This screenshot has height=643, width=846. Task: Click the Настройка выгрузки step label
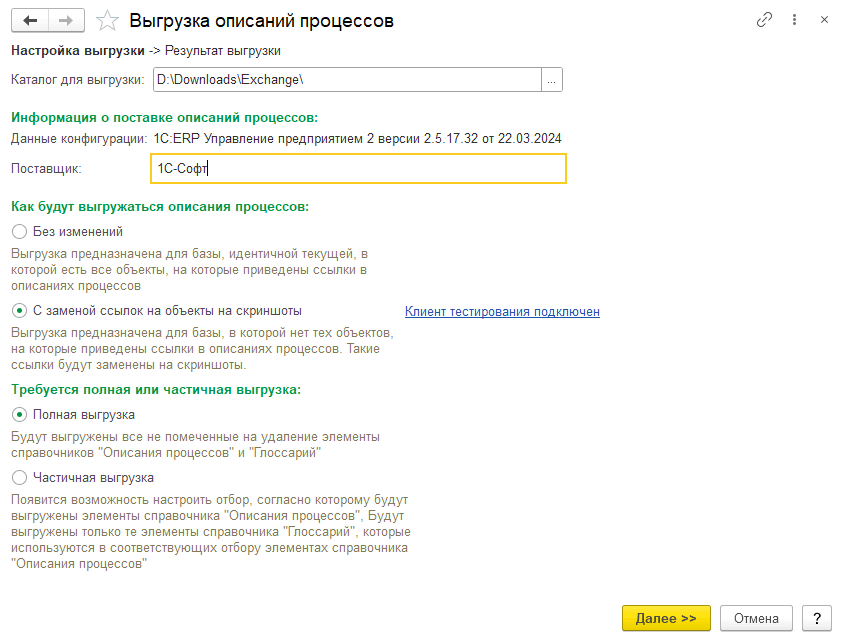(78, 51)
